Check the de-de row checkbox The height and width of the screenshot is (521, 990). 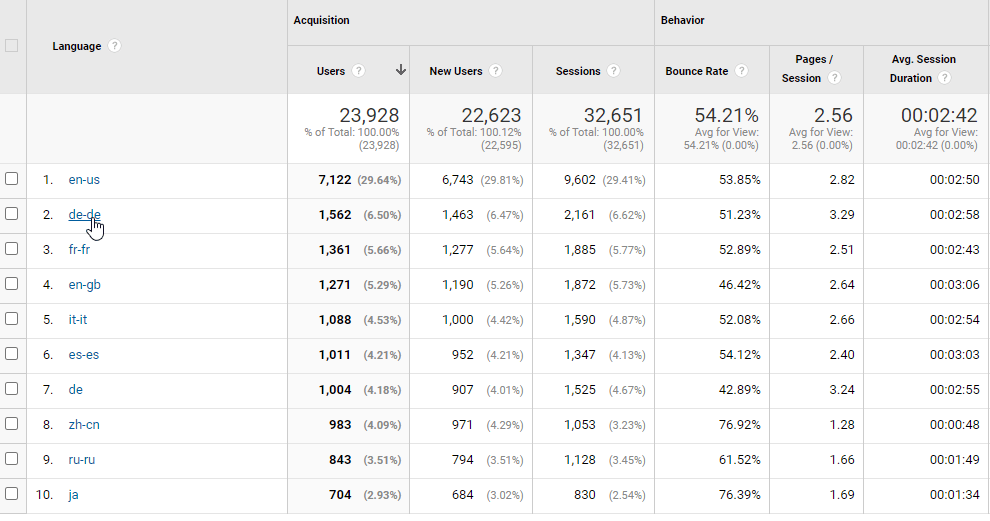tap(11, 213)
